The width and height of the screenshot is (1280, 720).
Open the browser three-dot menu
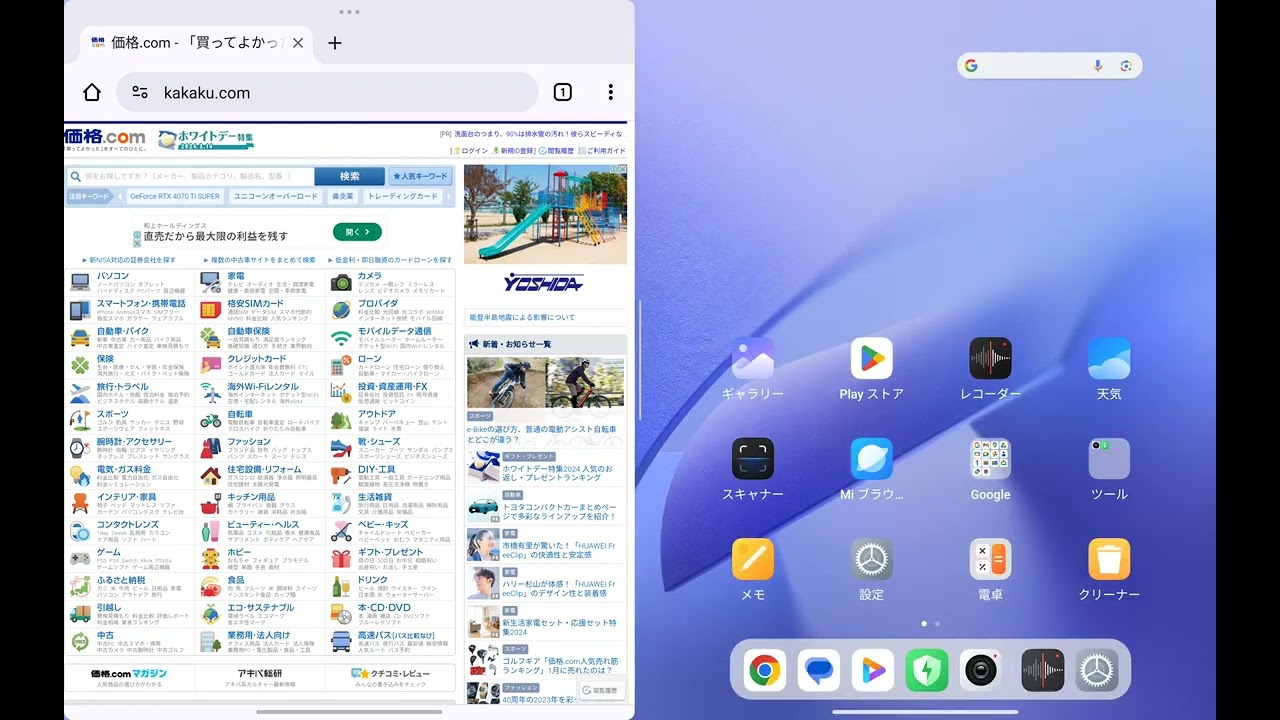point(610,91)
